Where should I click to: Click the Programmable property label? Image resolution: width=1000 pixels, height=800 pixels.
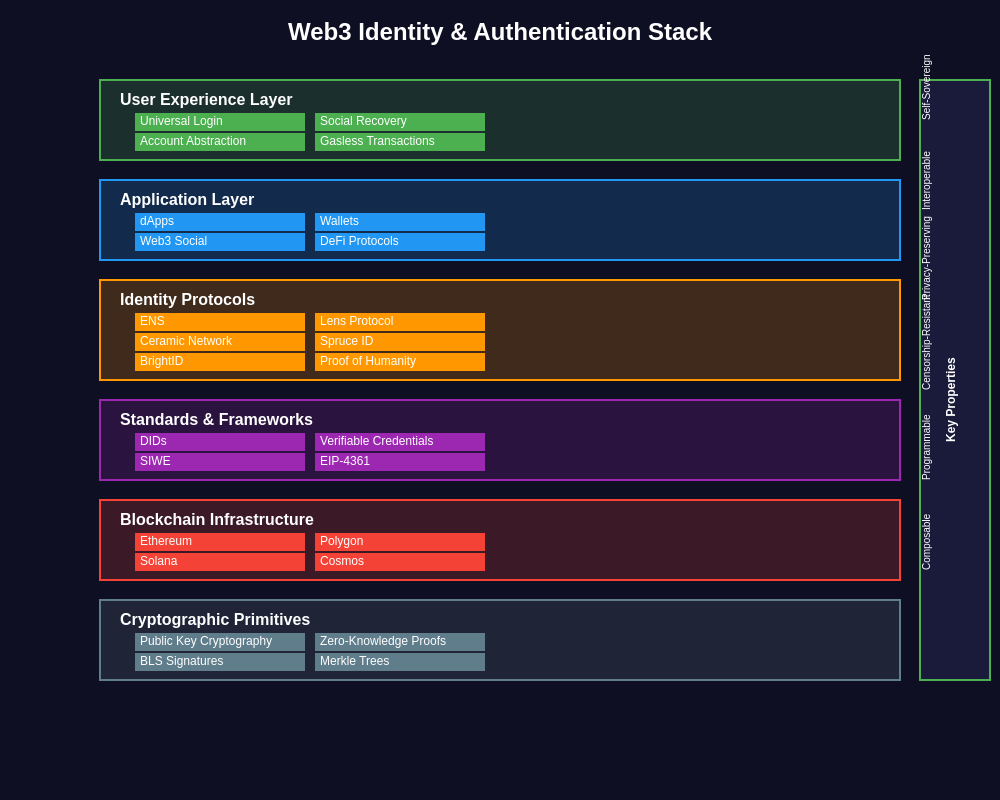[927, 447]
